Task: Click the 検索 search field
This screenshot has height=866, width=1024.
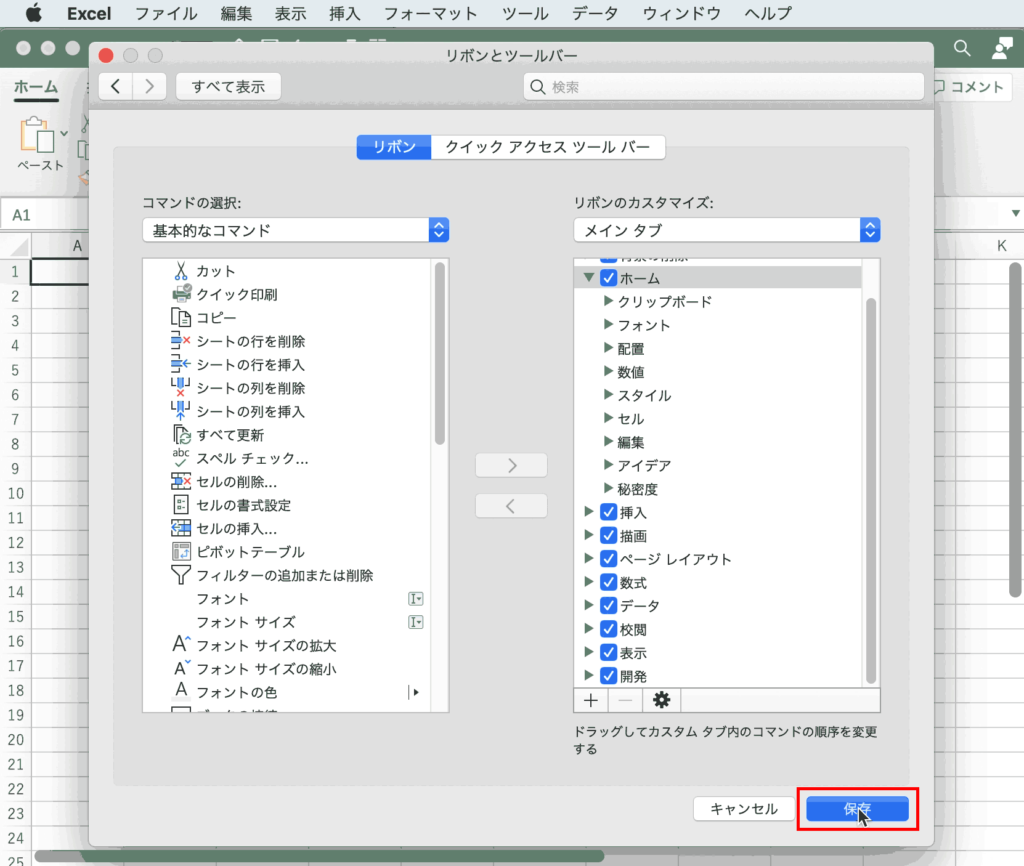Action: click(724, 87)
